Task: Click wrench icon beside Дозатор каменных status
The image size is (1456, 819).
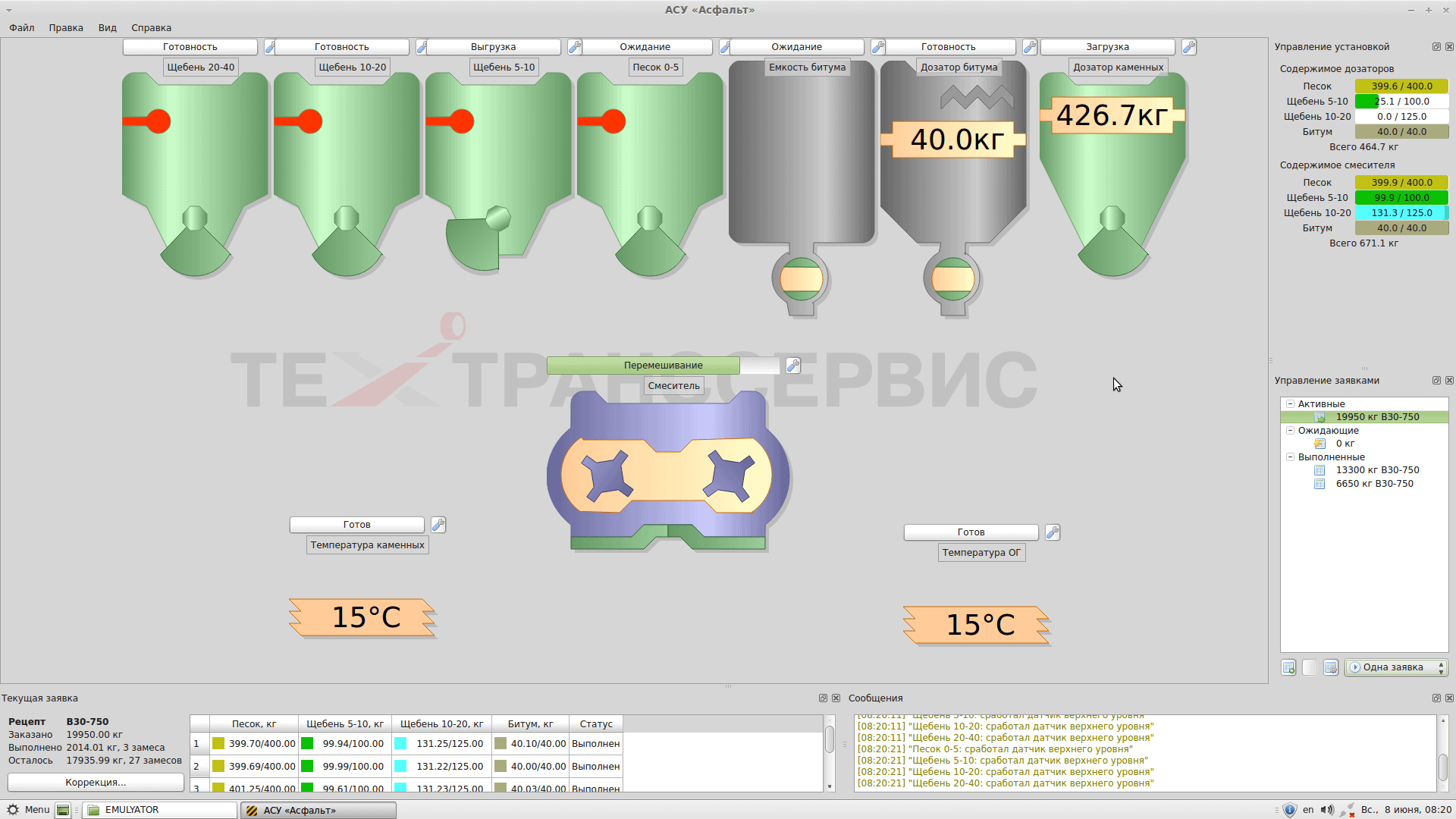Action: (x=1188, y=47)
